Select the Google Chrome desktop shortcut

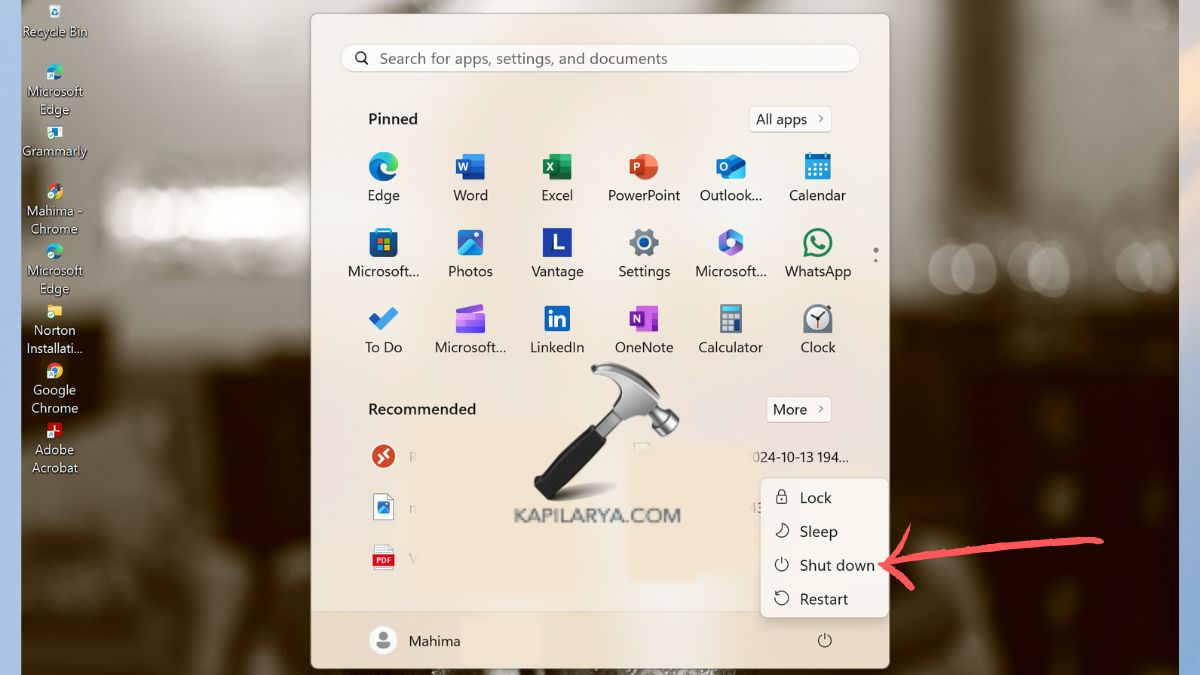pyautogui.click(x=55, y=389)
